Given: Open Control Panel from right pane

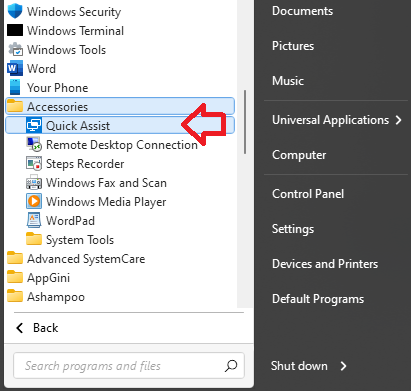Looking at the screenshot, I should tap(308, 194).
